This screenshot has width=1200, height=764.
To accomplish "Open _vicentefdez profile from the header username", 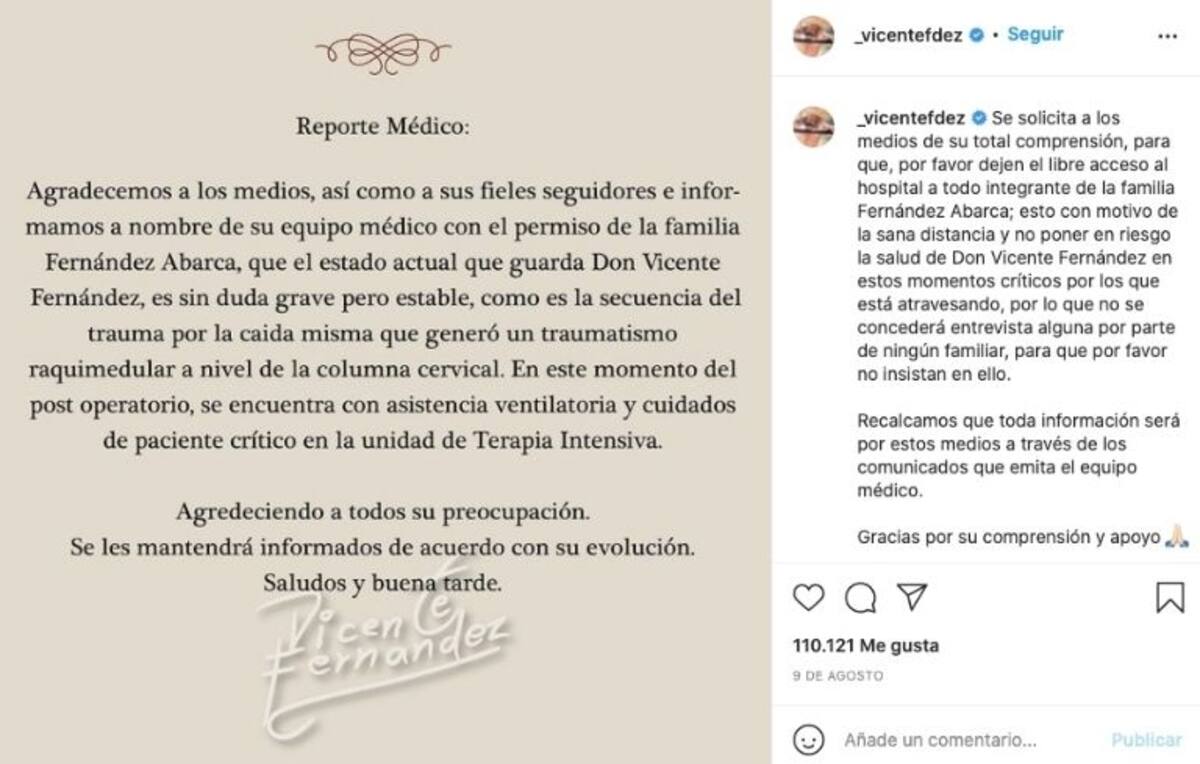I will [x=909, y=35].
